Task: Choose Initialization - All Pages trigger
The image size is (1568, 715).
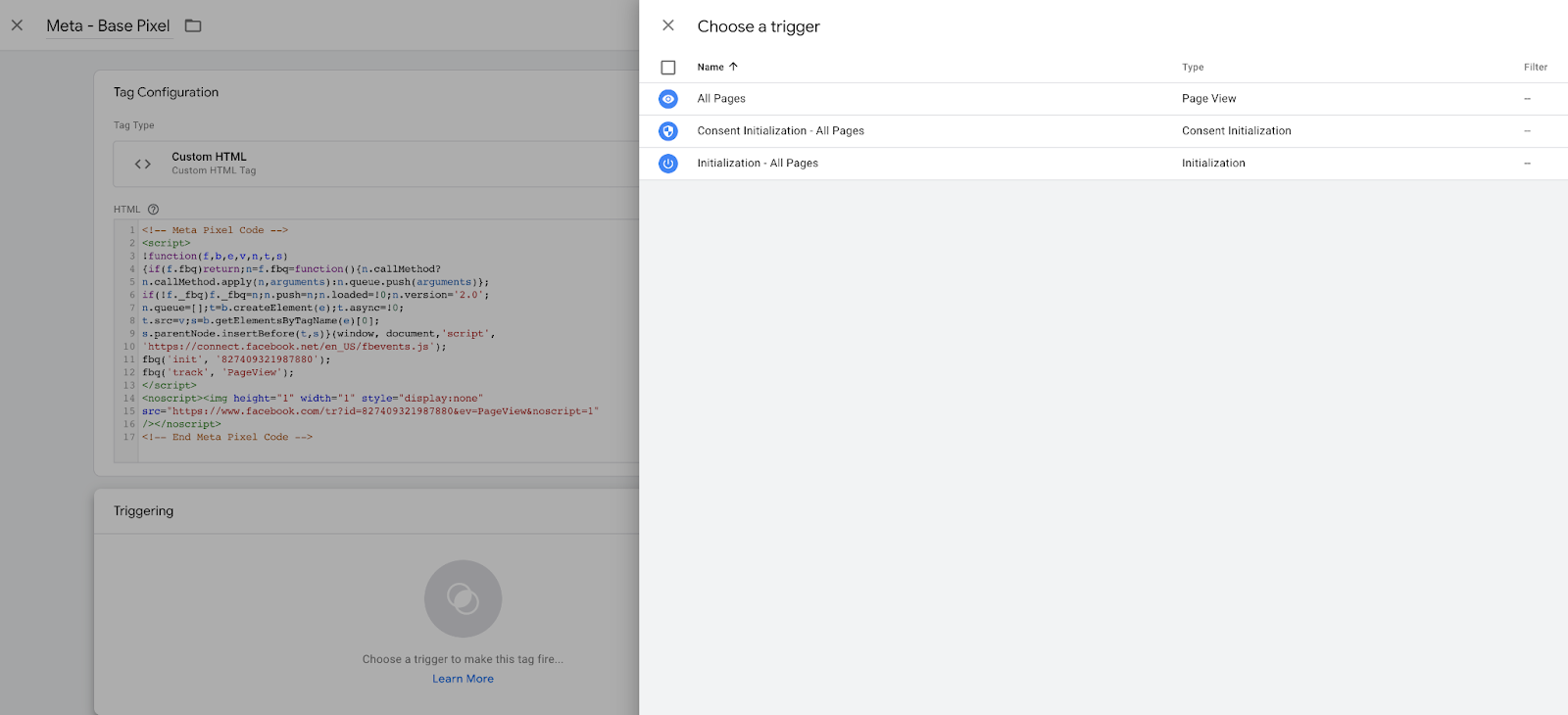Action: pyautogui.click(x=758, y=164)
